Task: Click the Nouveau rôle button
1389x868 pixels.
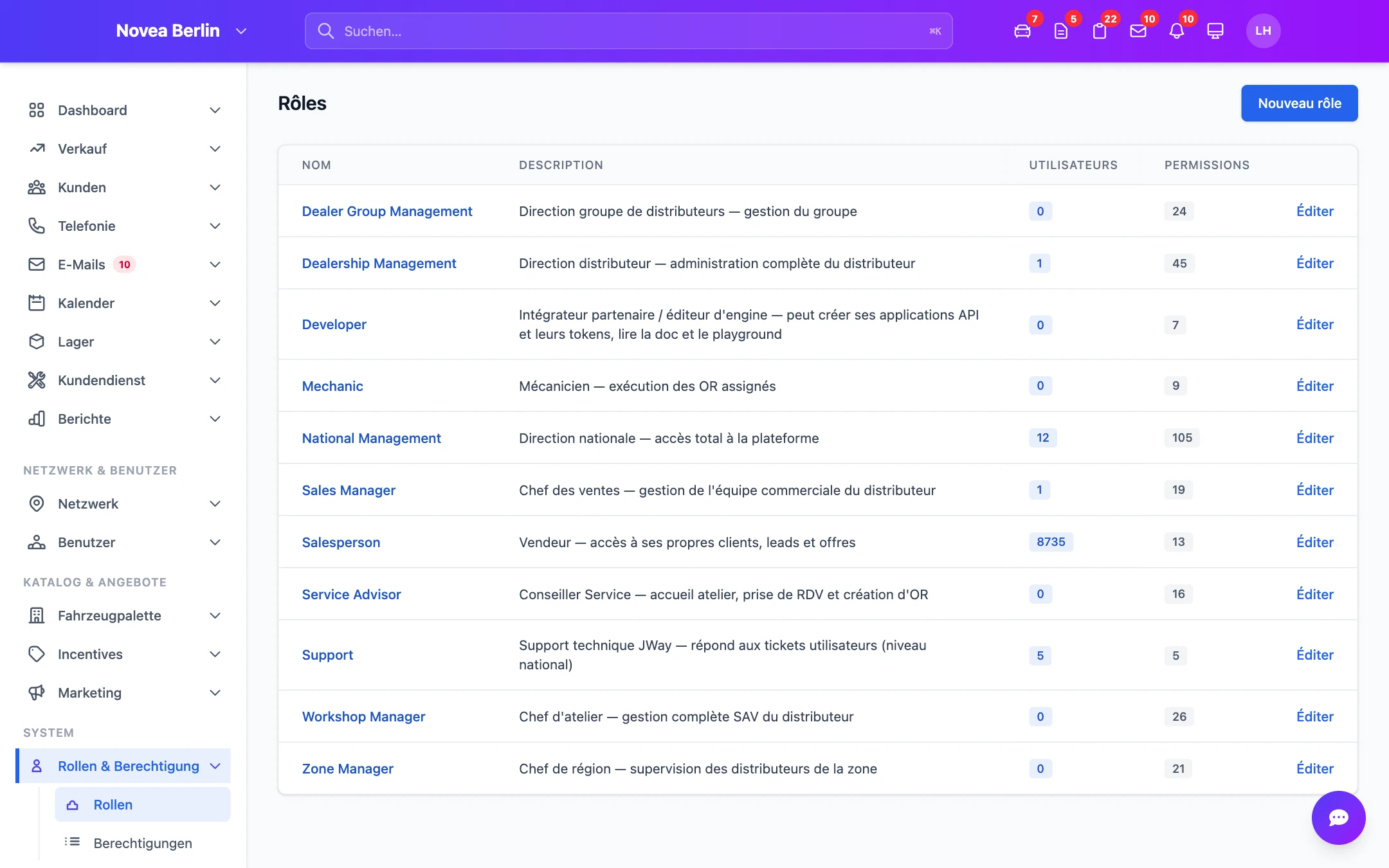Action: pyautogui.click(x=1299, y=103)
